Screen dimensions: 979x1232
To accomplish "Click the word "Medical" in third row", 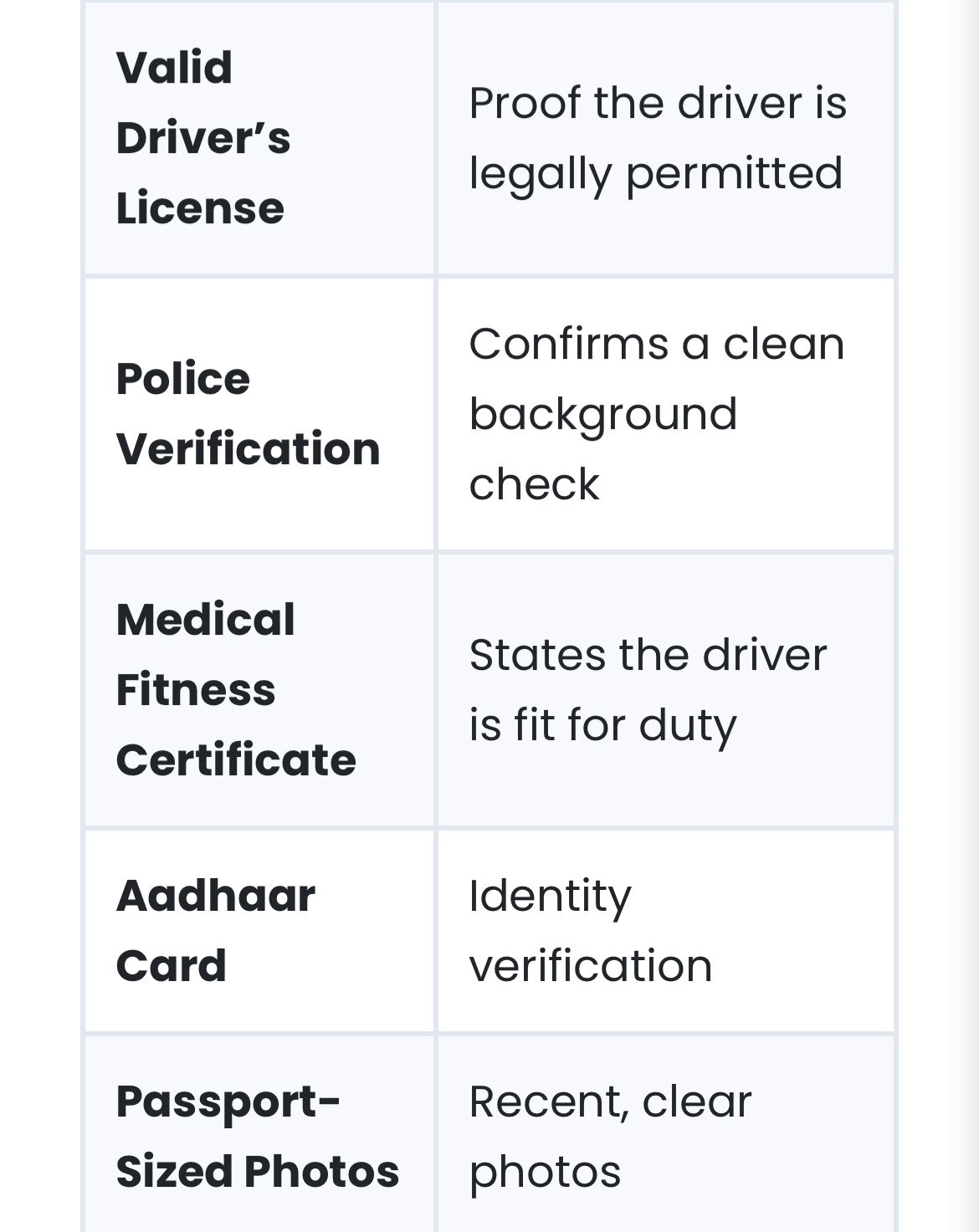I will (206, 620).
